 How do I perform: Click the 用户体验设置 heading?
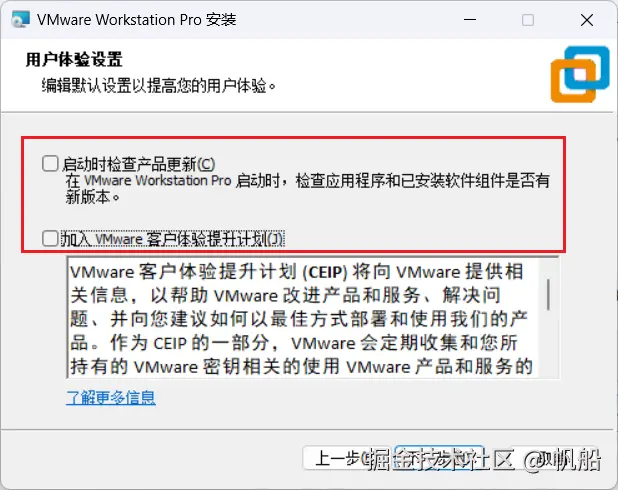(x=74, y=60)
